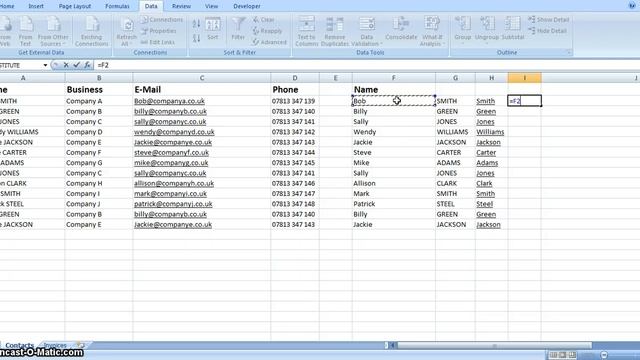Screen dimensions: 640x360
Task: Click Page Layout view status icon
Action: pyautogui.click(x=562, y=355)
